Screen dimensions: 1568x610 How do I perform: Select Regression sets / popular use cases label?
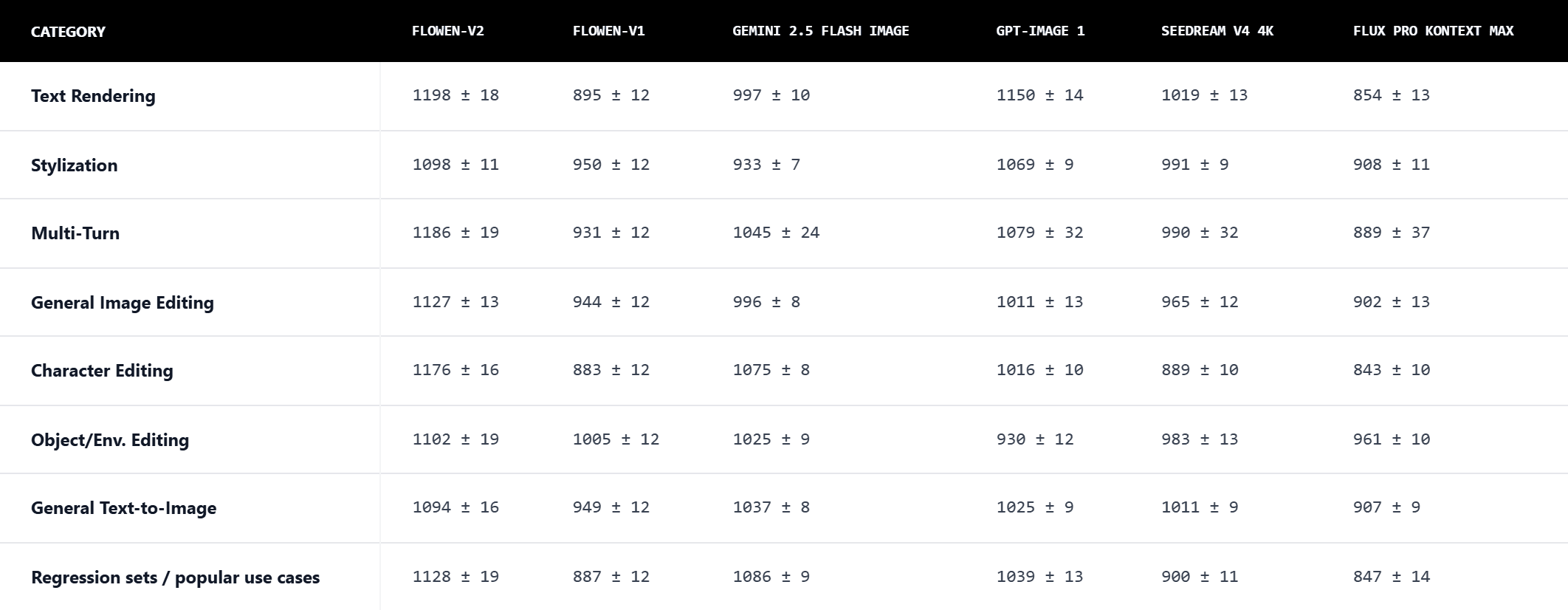tap(175, 578)
